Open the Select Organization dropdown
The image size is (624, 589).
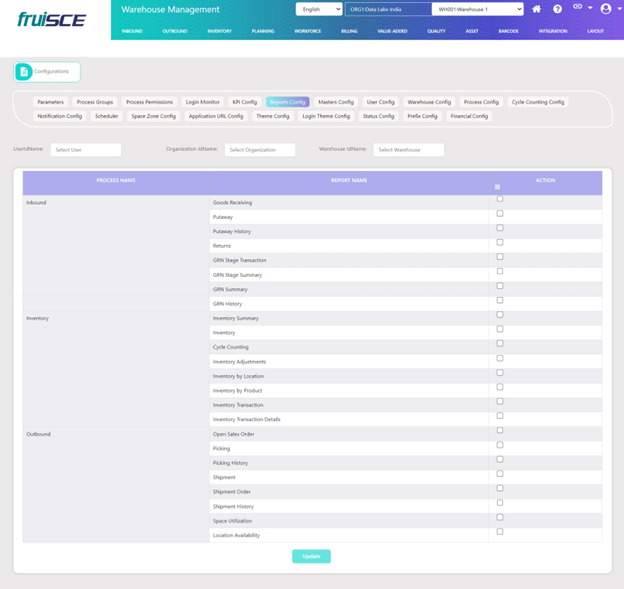pos(259,150)
